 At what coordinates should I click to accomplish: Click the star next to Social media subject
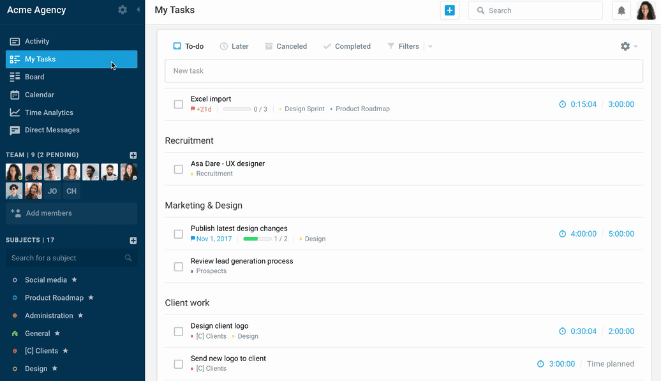tap(74, 279)
